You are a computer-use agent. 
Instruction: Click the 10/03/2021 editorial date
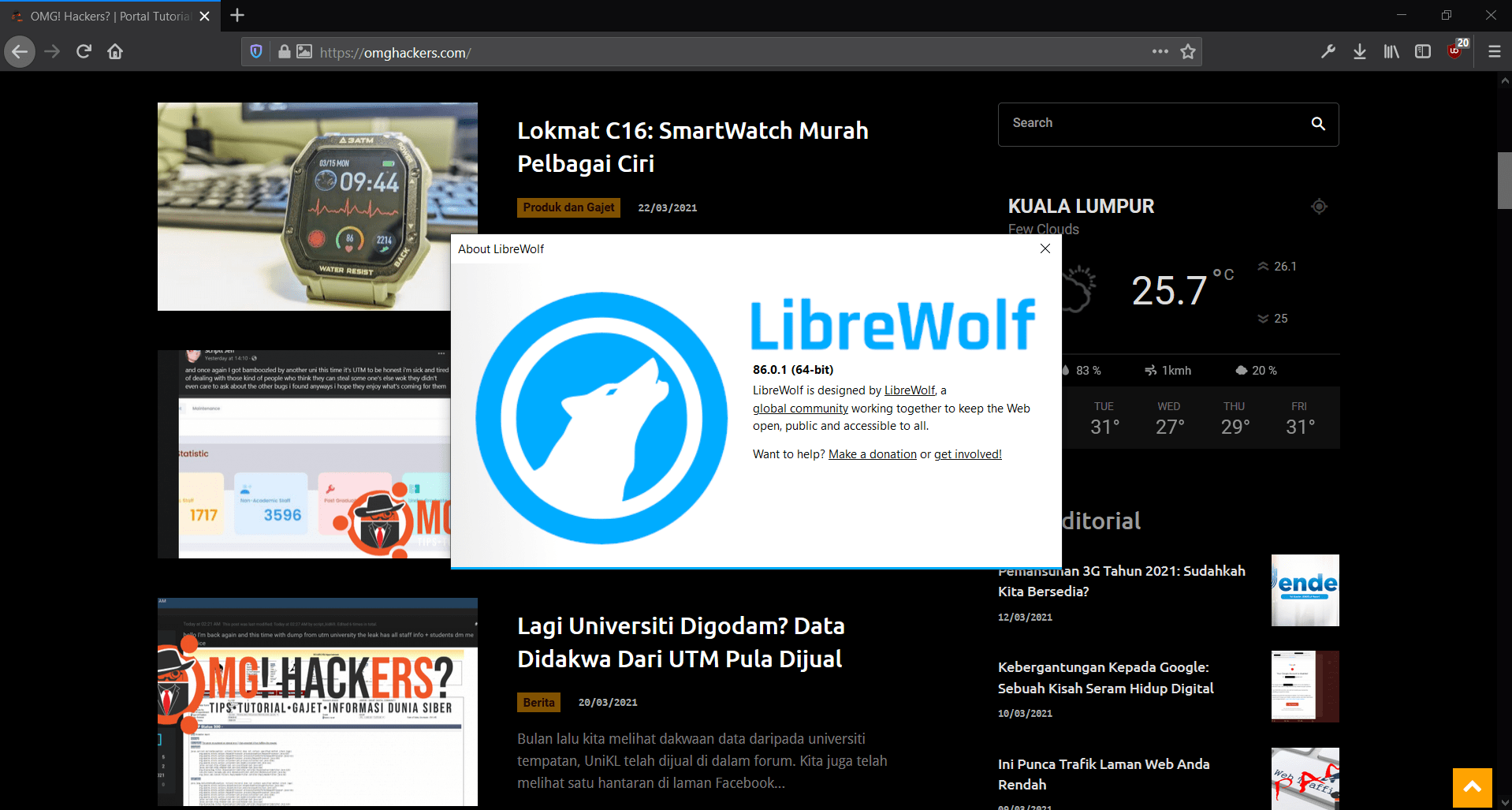(1025, 714)
